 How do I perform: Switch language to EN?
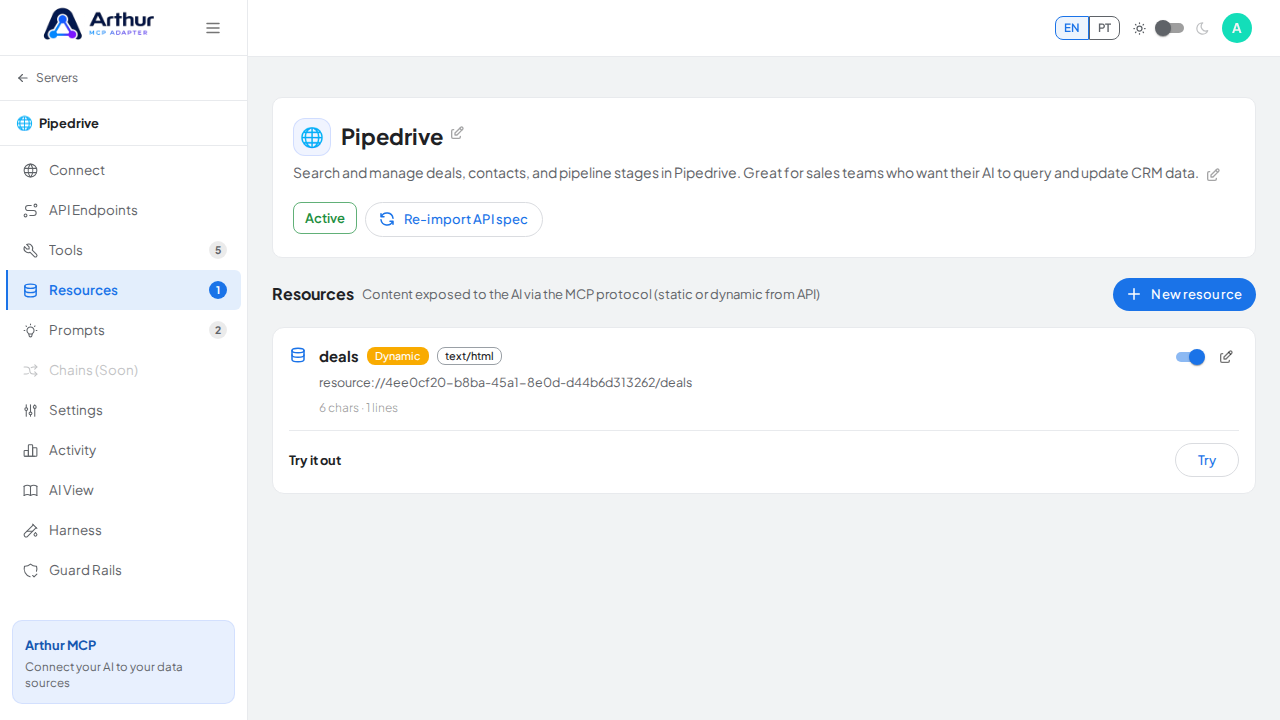(x=1072, y=28)
